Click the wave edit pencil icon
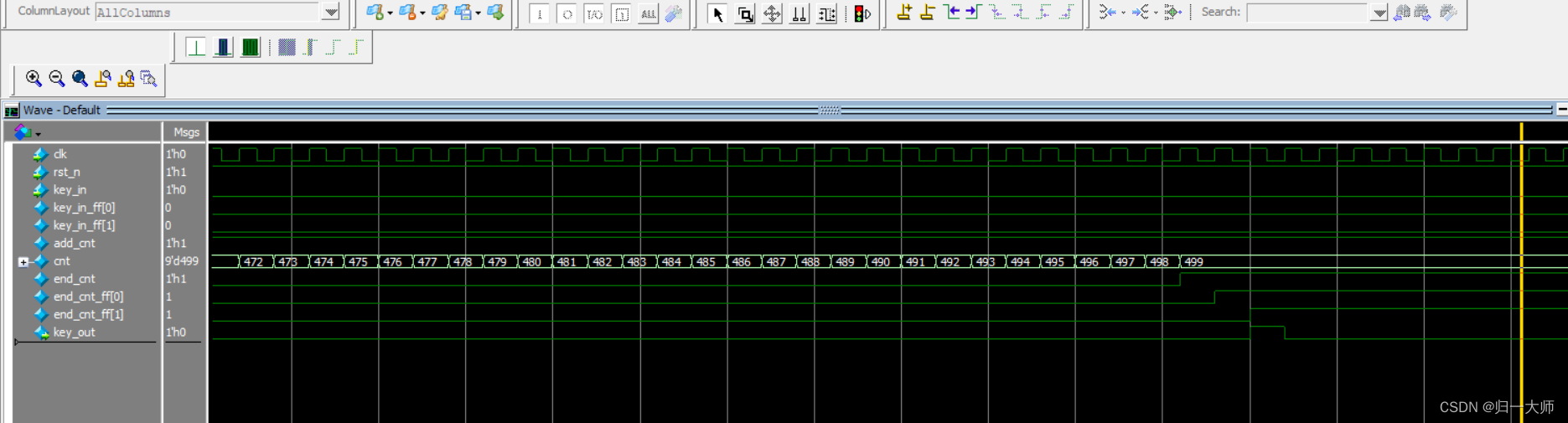 coord(439,13)
